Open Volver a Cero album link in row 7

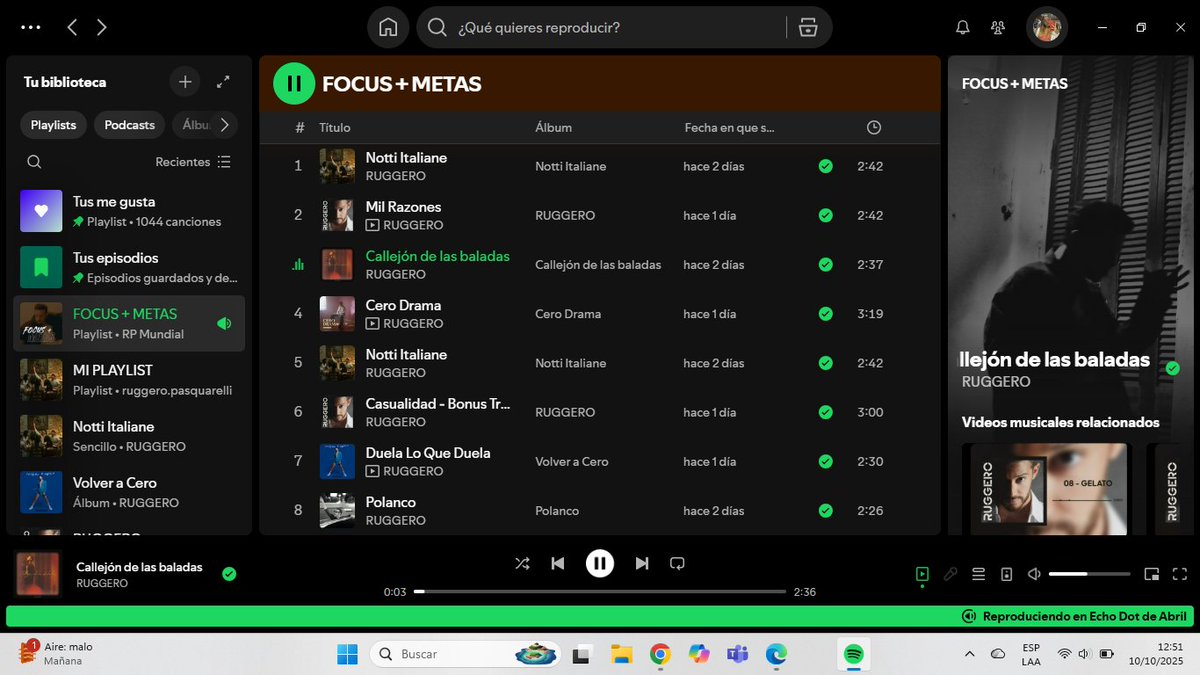click(571, 462)
